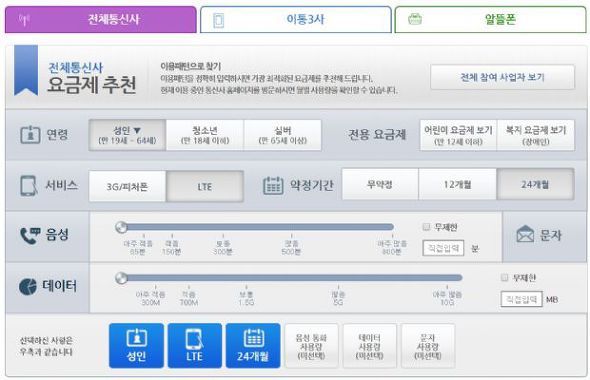Open the 알뜰폰 tab
The image size is (590, 380).
[x=490, y=20]
